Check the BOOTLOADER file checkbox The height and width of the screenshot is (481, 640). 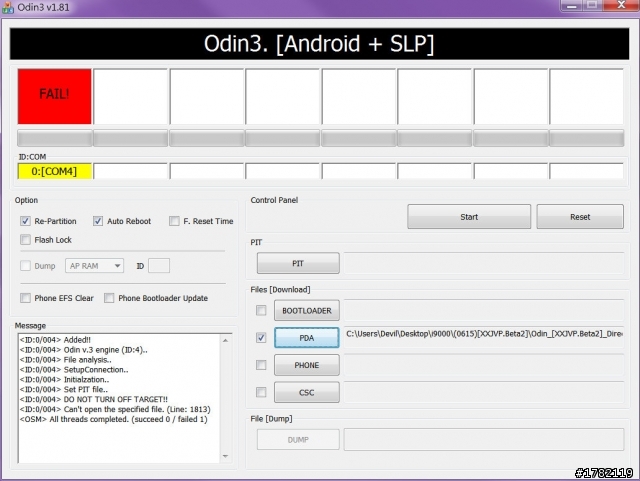[x=261, y=311]
